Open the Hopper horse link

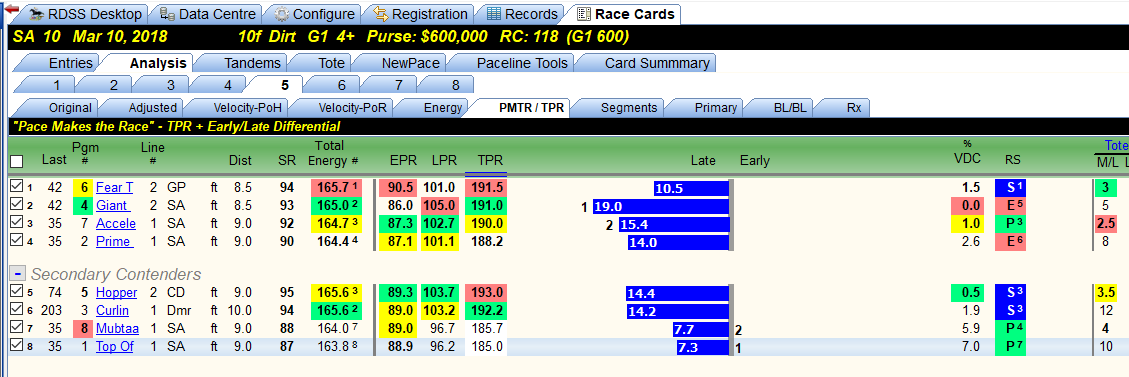click(x=116, y=293)
